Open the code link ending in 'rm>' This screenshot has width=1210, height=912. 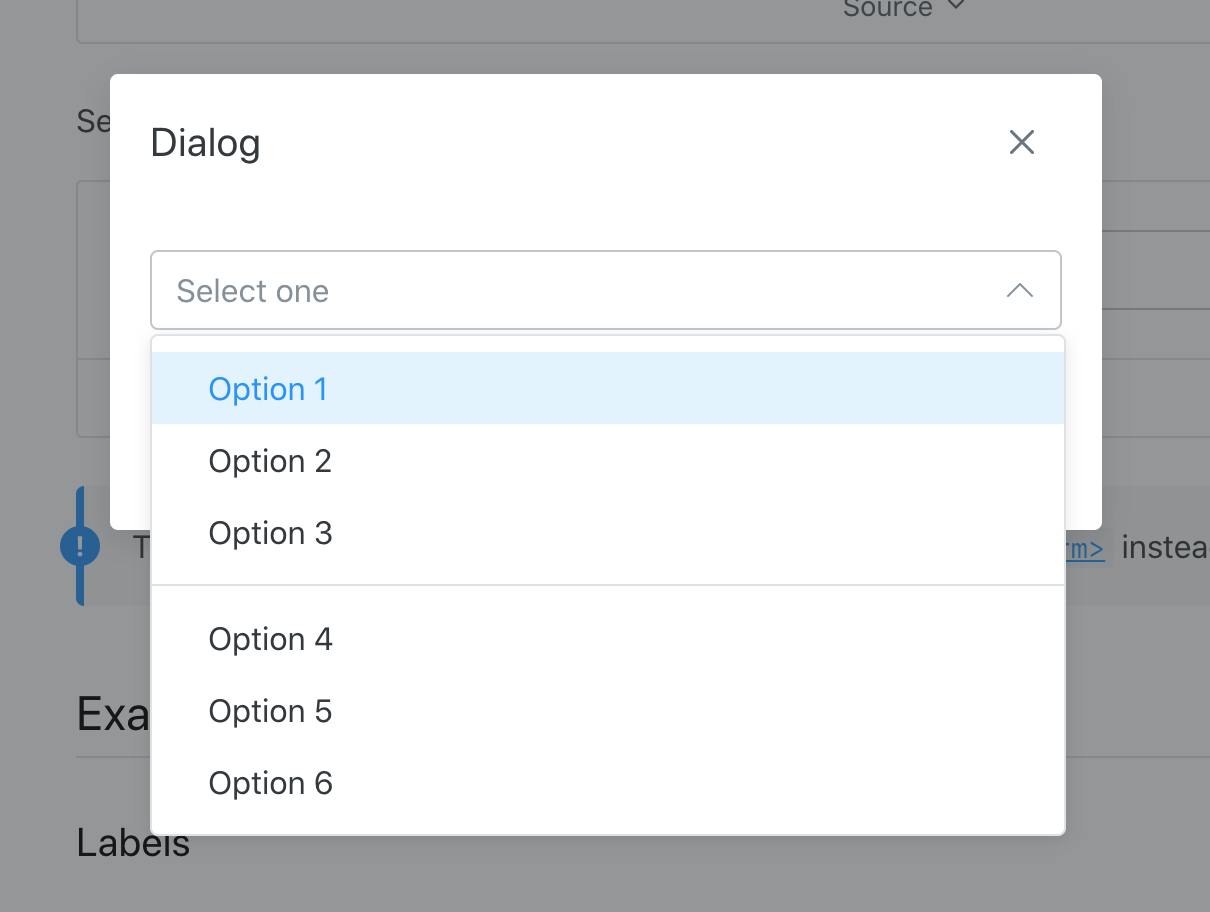pos(1084,548)
